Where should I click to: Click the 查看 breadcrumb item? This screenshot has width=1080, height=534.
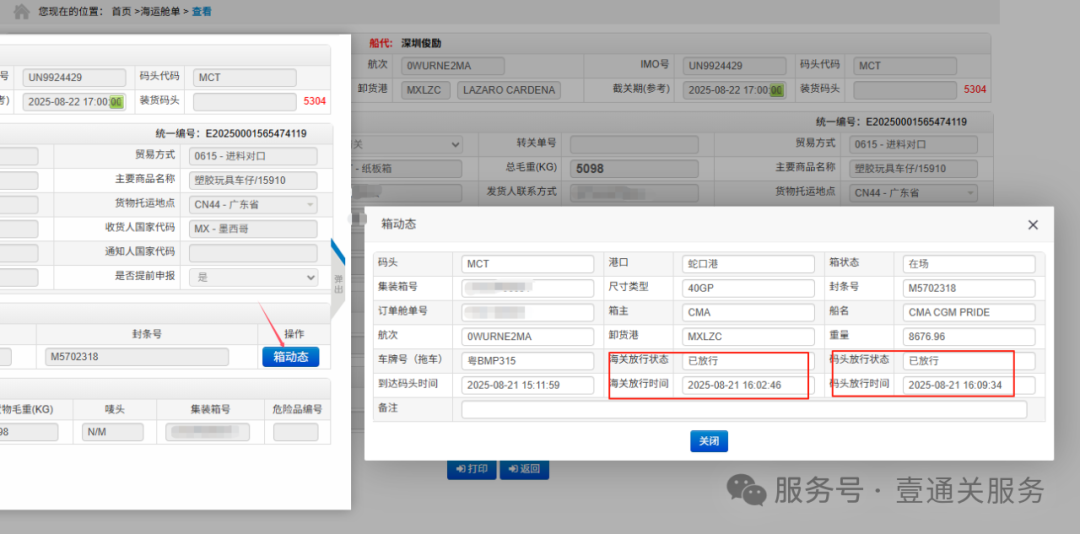tap(202, 11)
